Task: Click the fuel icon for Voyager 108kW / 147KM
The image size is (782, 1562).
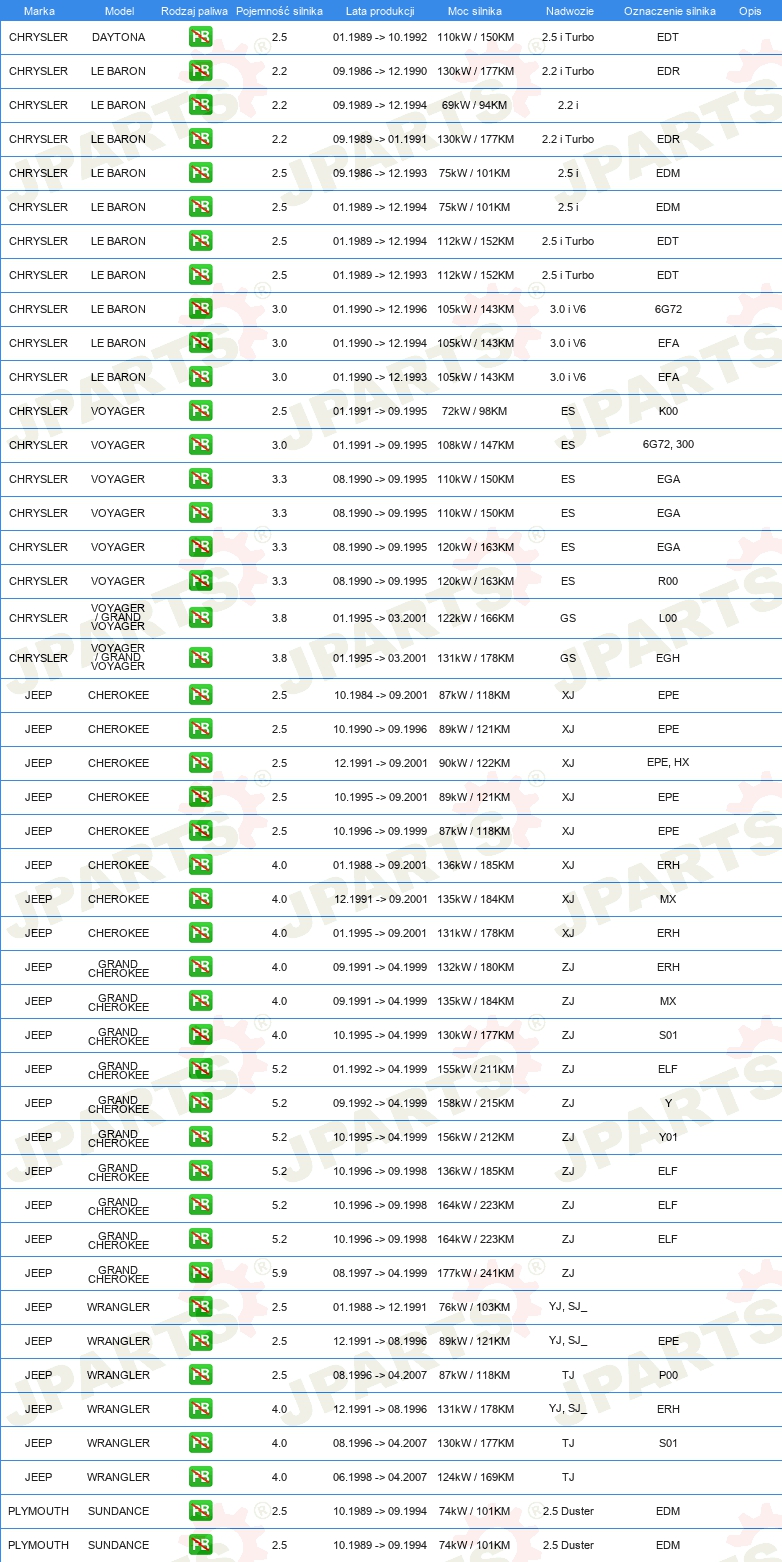Action: point(200,446)
